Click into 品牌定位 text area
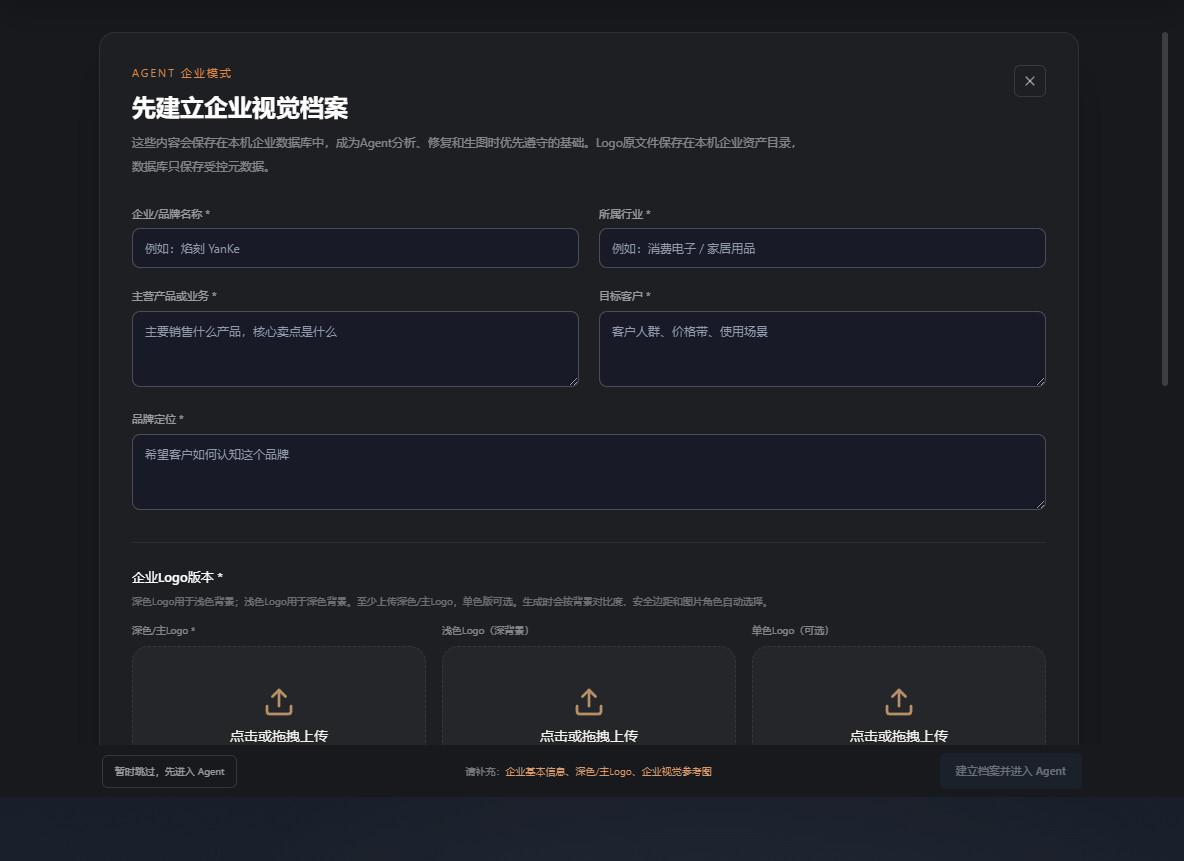This screenshot has width=1184, height=861. point(588,471)
